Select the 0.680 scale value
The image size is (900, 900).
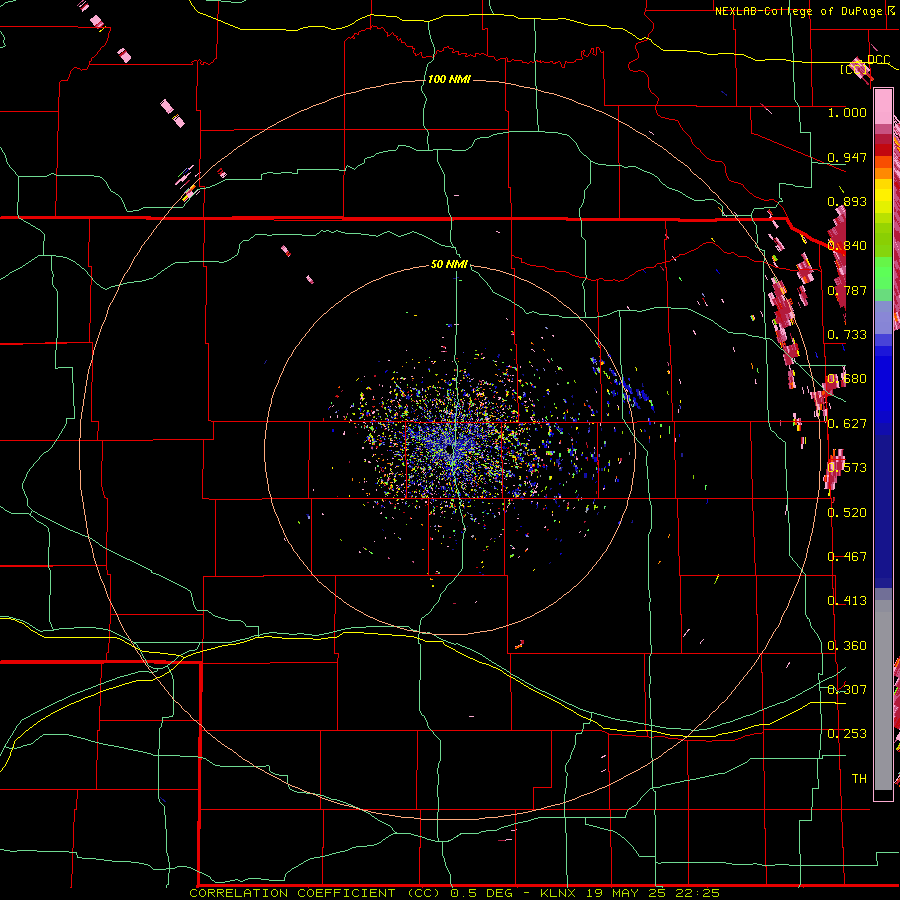(x=847, y=379)
